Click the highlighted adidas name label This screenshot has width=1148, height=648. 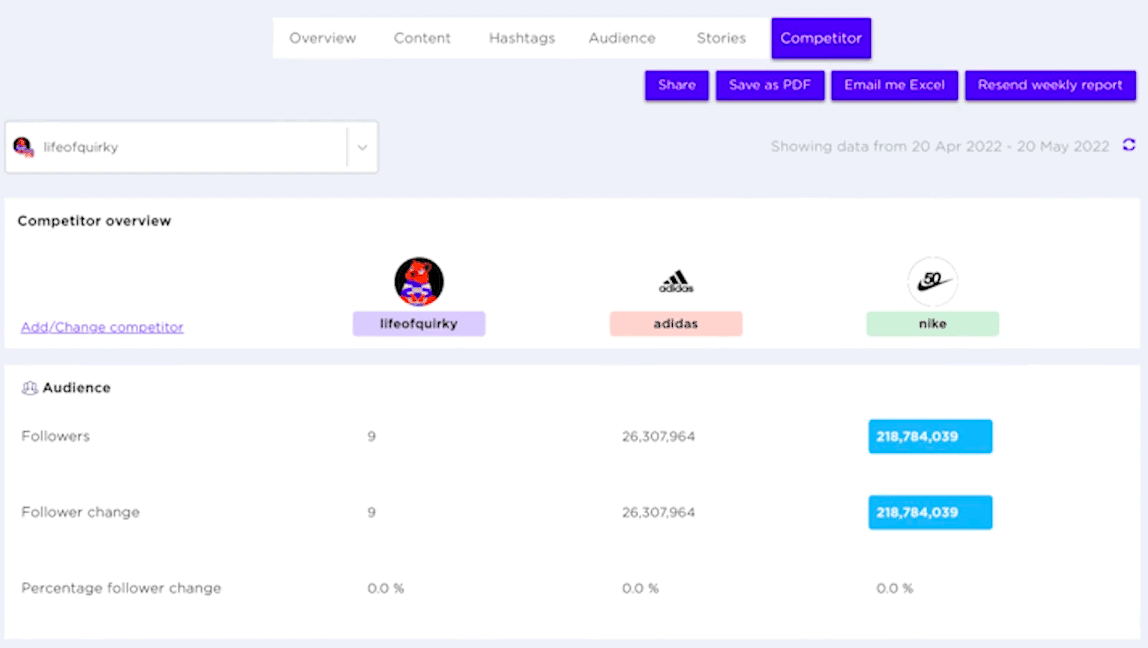click(x=676, y=323)
